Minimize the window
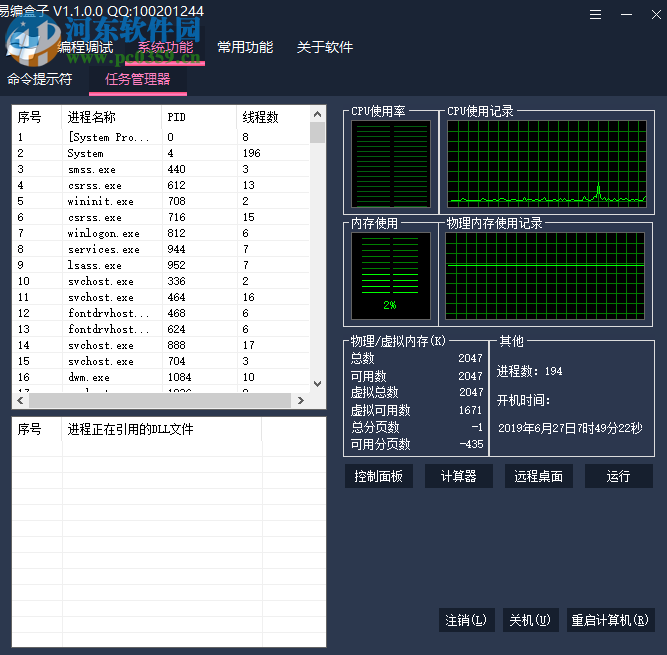 pyautogui.click(x=626, y=15)
